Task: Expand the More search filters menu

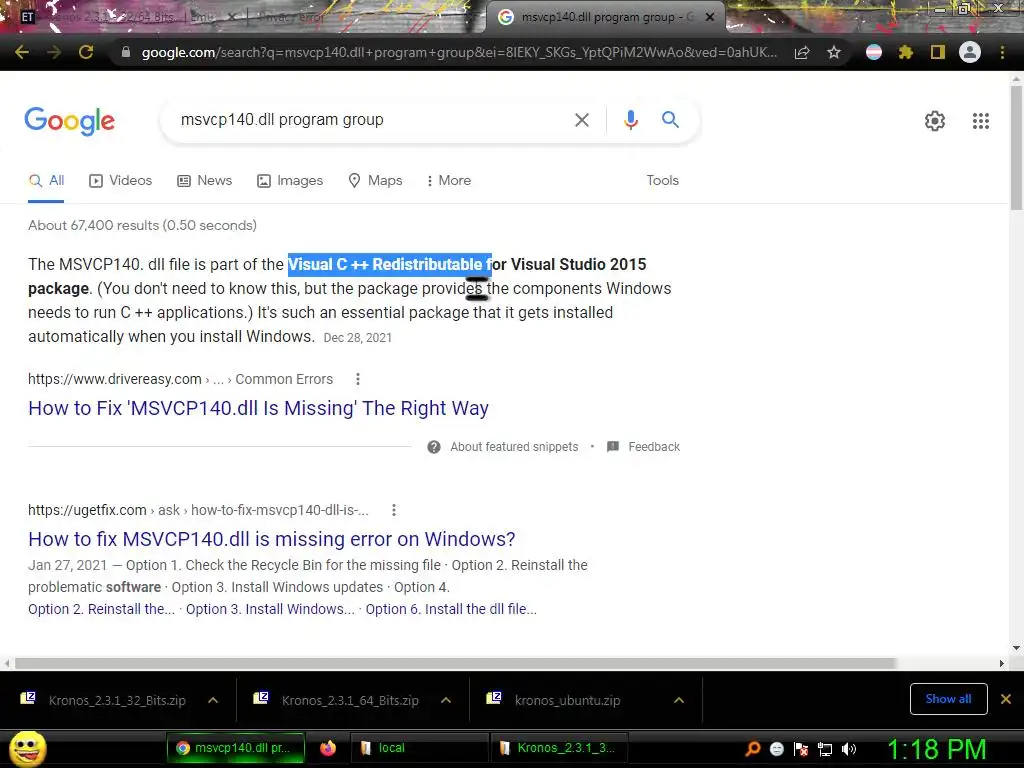Action: click(449, 180)
